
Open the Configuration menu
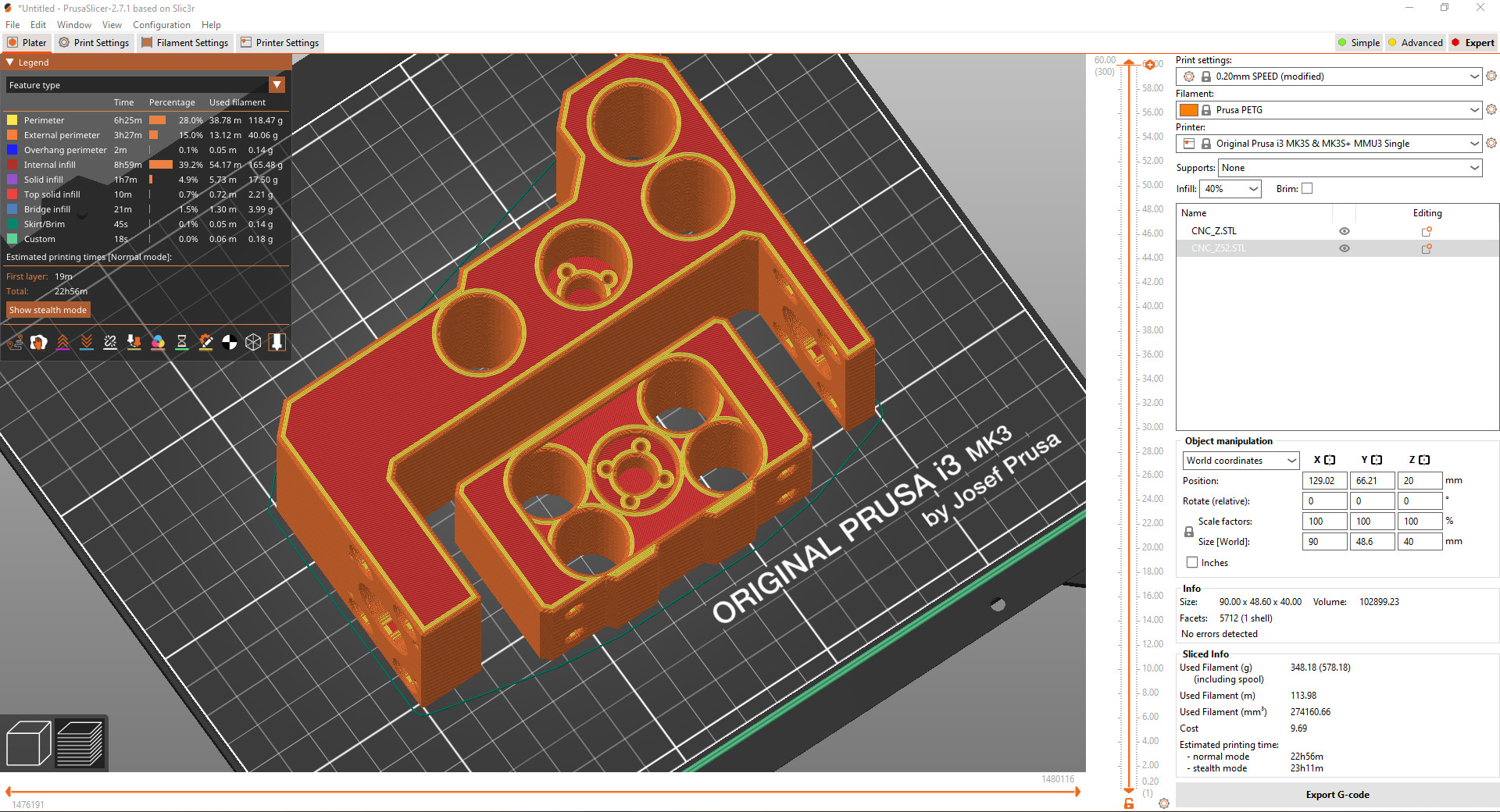(x=161, y=24)
